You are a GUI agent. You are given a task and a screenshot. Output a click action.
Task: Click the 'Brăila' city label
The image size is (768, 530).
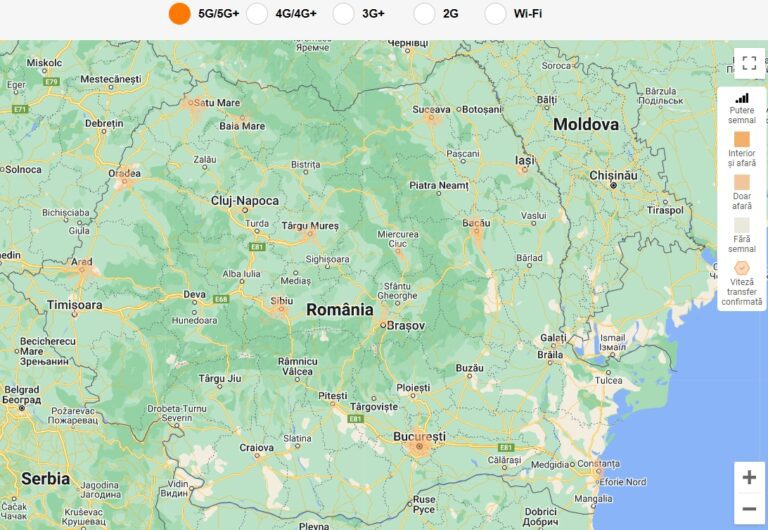click(x=550, y=354)
